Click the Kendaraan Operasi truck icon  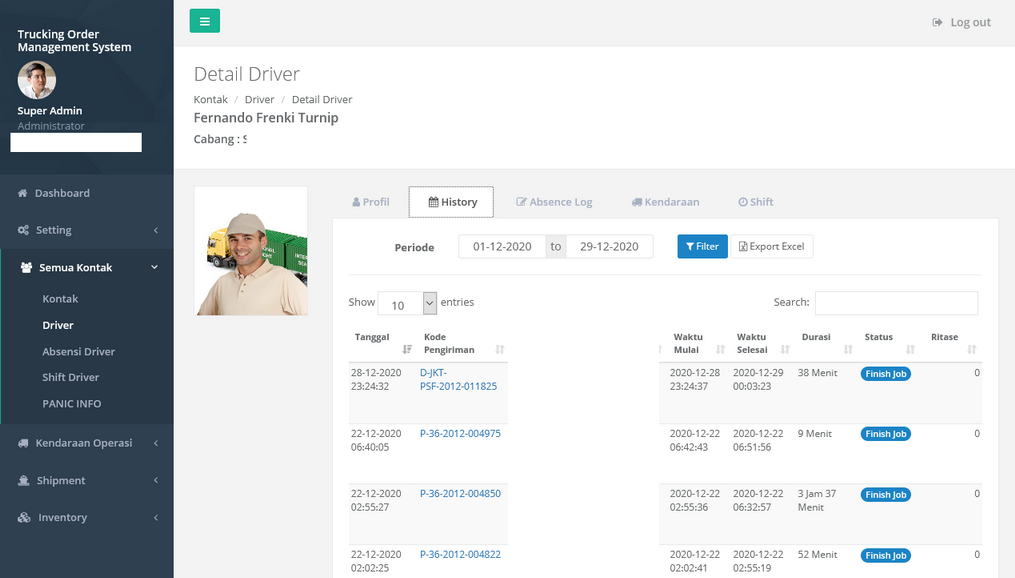pyautogui.click(x=23, y=443)
